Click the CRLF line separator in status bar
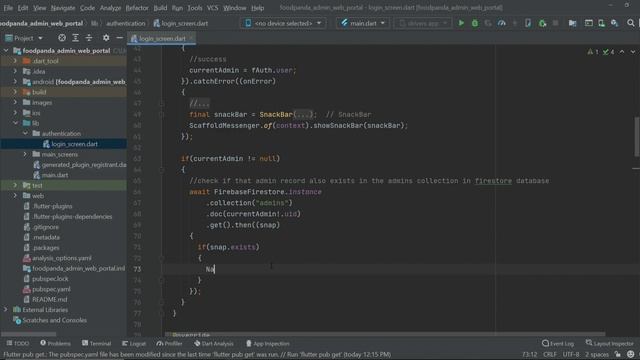The width and height of the screenshot is (640, 360). (x=549, y=354)
